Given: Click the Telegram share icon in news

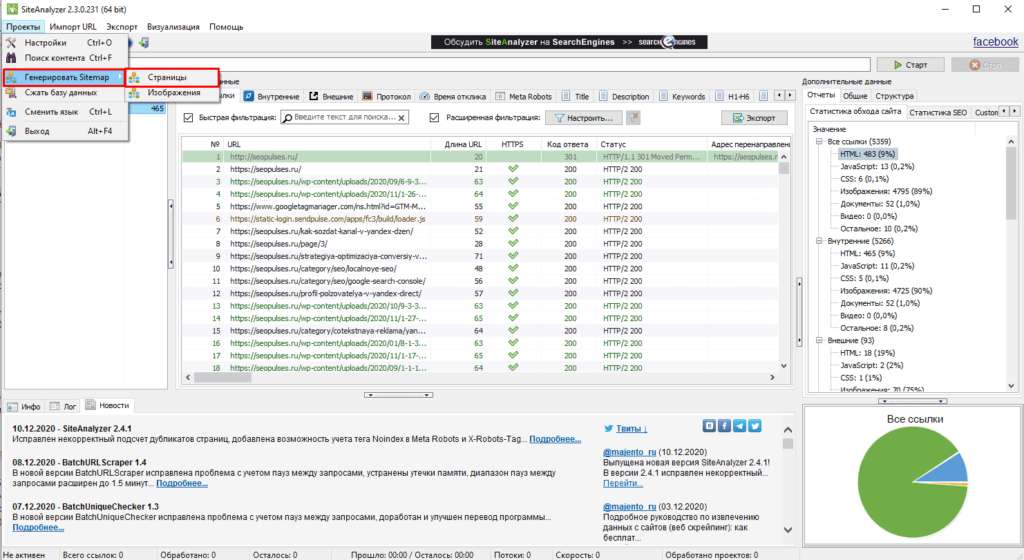Looking at the screenshot, I should [739, 426].
